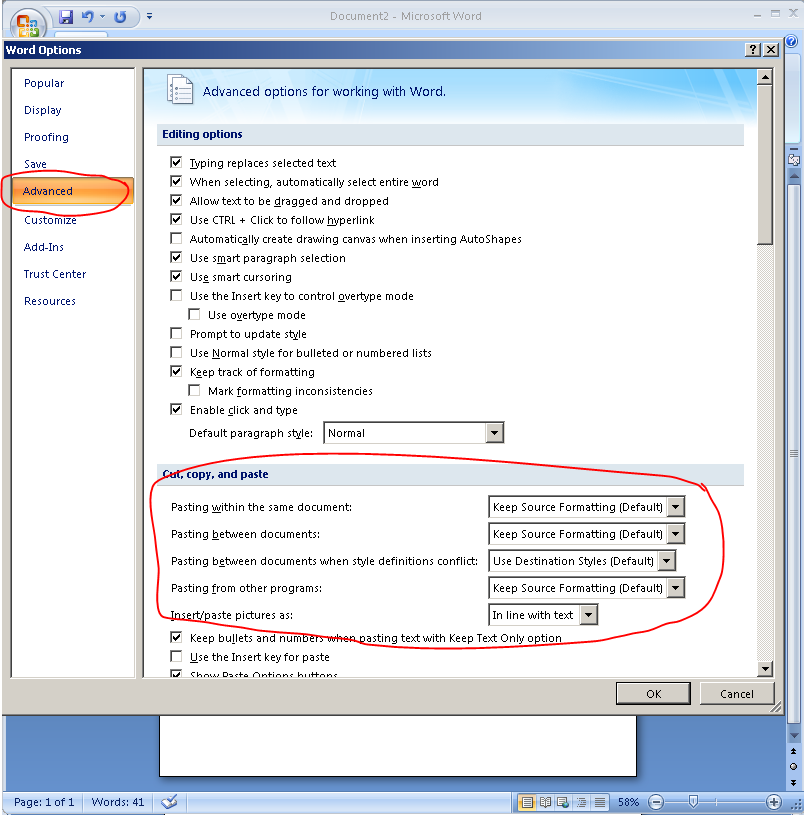This screenshot has width=804, height=815.
Task: Open Insert/paste pictures as dropdown
Action: pyautogui.click(x=588, y=615)
